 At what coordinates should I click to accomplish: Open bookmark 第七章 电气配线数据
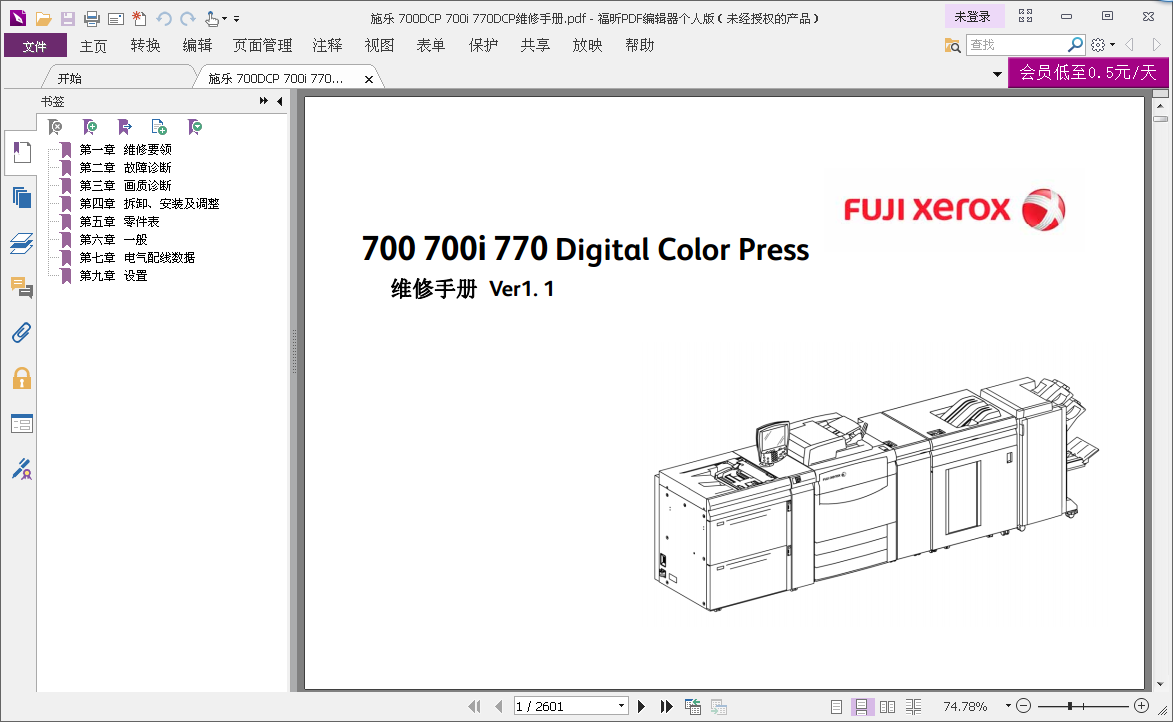[x=137, y=257]
